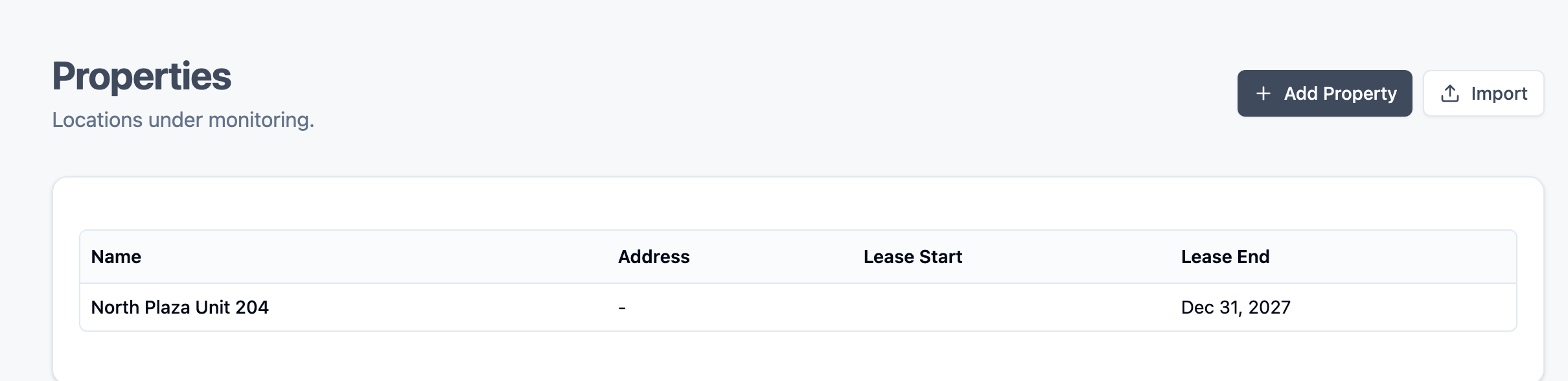The width and height of the screenshot is (1568, 381).
Task: Click the Properties page heading
Action: tap(141, 75)
